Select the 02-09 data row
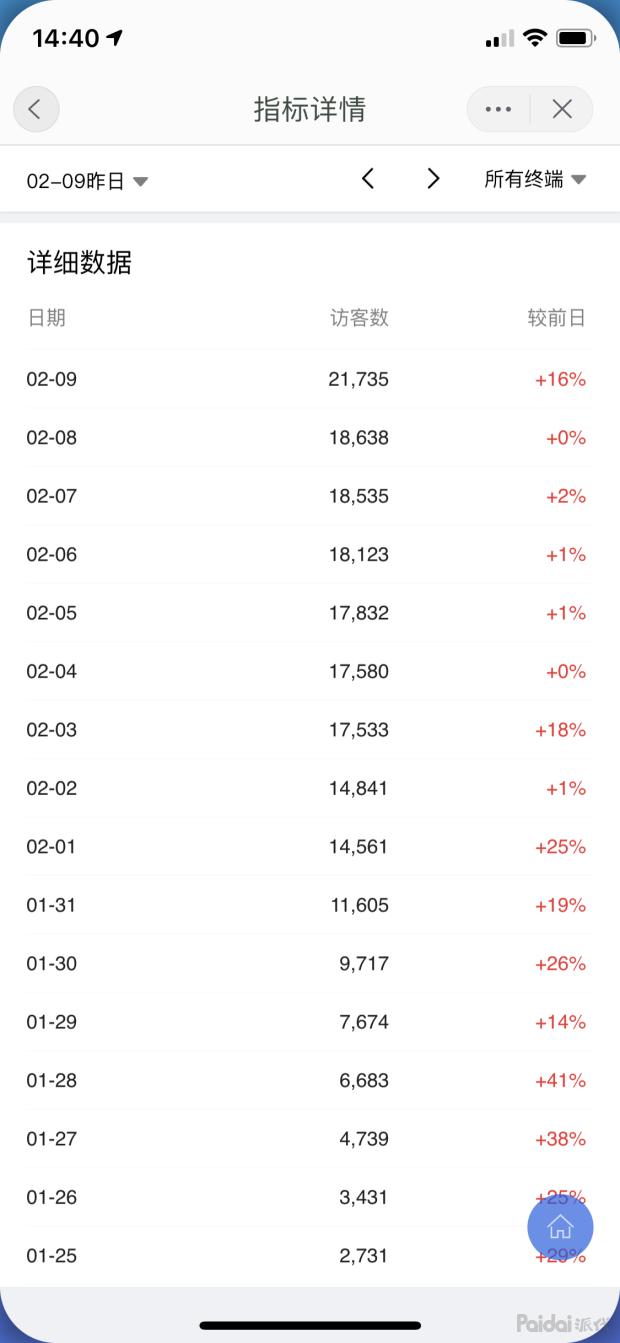Screen dimensions: 620x1343 [x=308, y=379]
